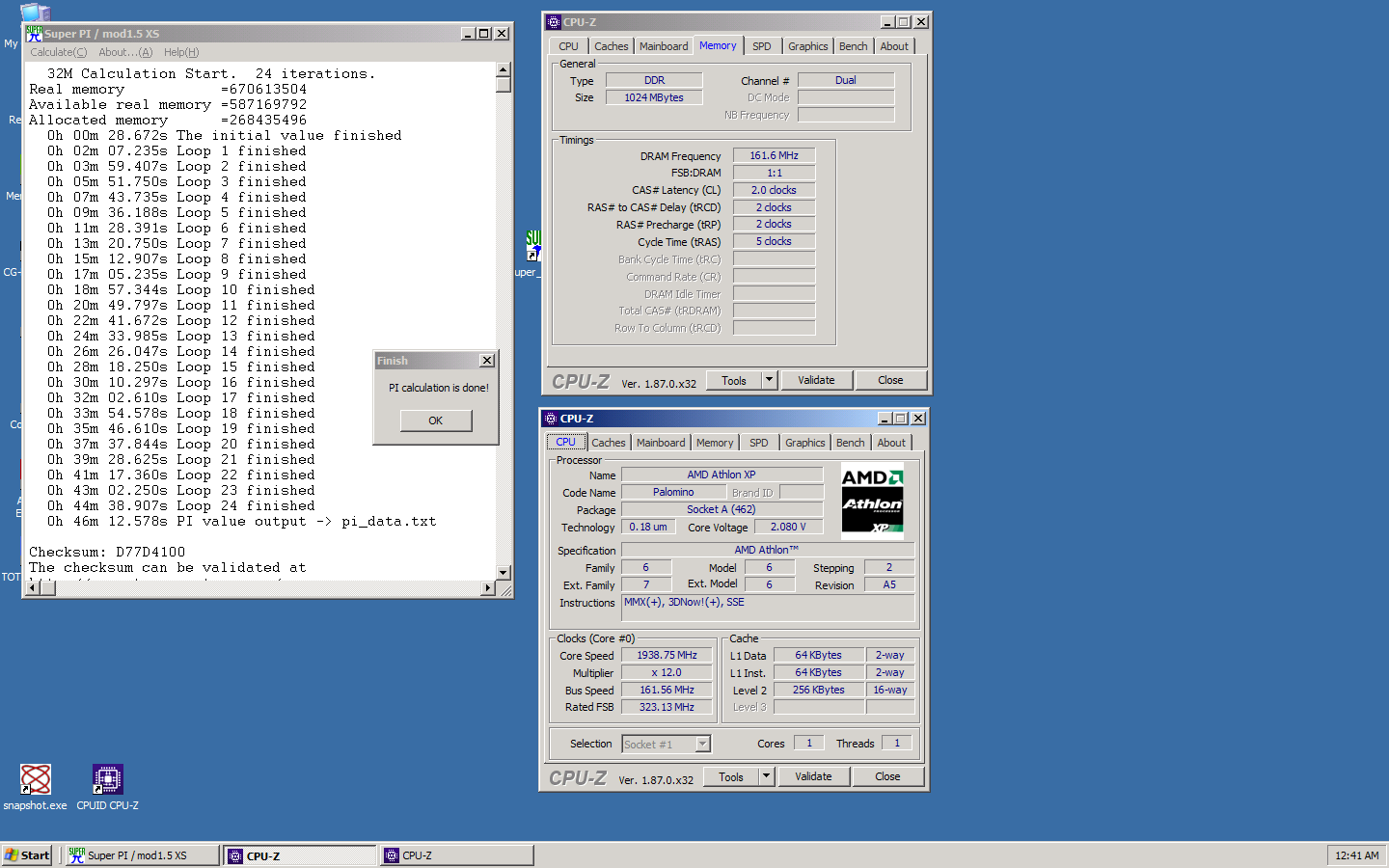Switch to Super PI in the taskbar

[142, 855]
